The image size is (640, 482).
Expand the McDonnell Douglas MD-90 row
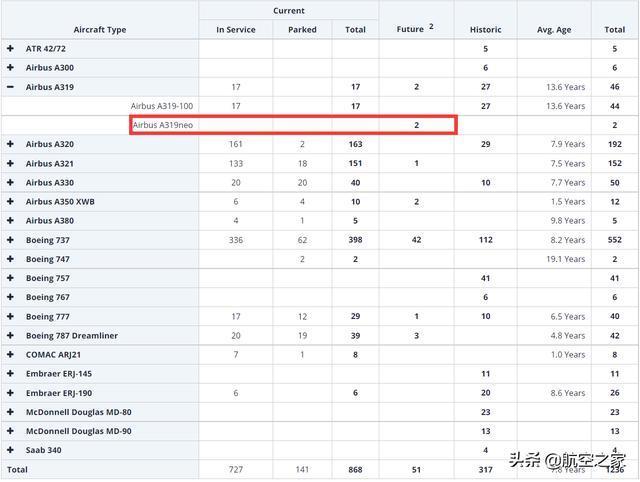tap(11, 431)
